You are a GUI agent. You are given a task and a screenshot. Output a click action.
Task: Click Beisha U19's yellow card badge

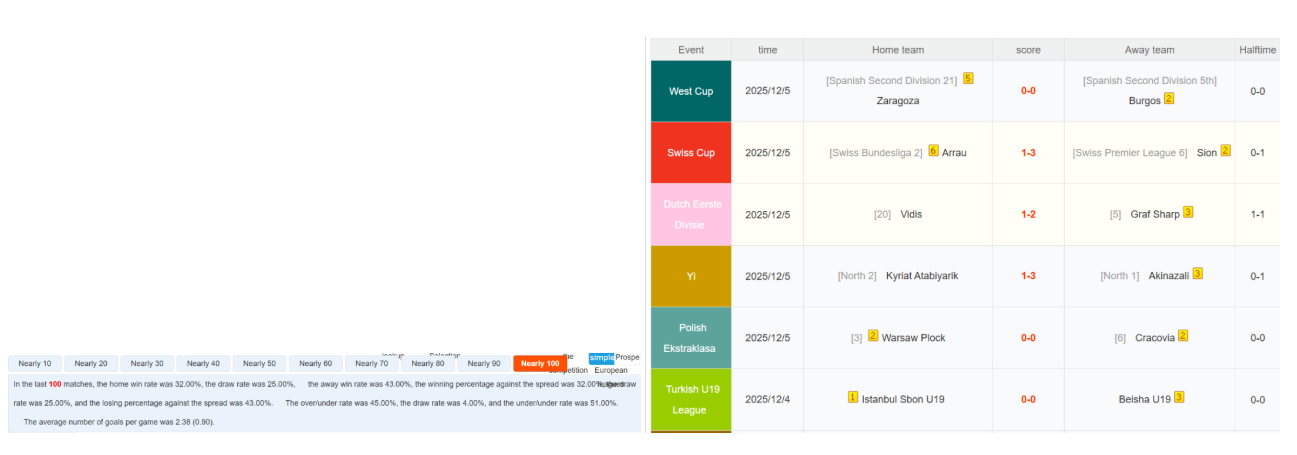(1179, 397)
